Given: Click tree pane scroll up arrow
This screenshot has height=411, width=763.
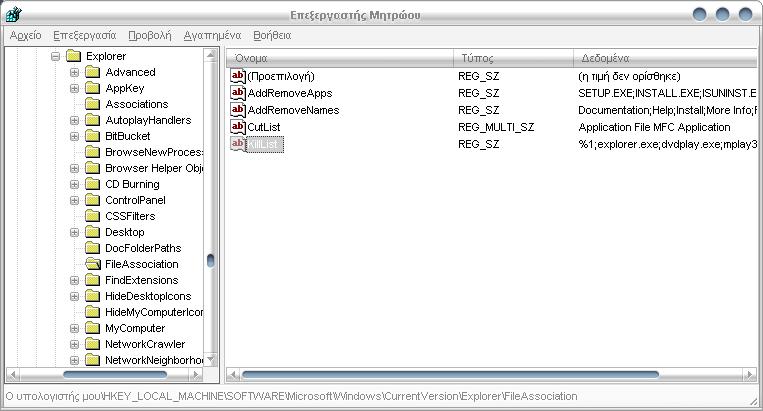Looking at the screenshot, I should (210, 55).
